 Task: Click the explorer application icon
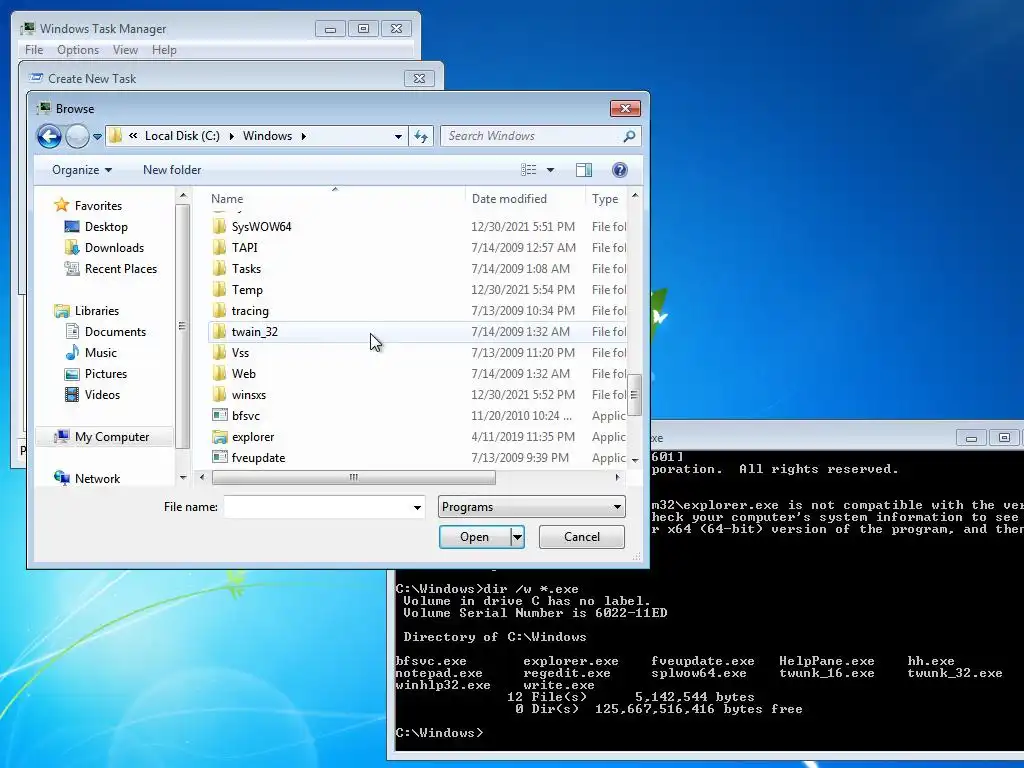pyautogui.click(x=219, y=437)
